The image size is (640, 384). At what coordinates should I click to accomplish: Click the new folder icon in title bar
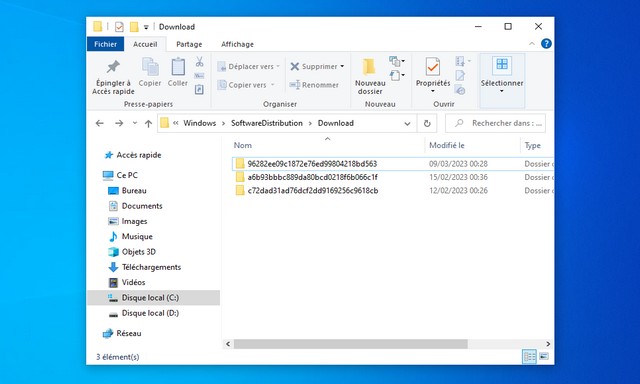134,27
